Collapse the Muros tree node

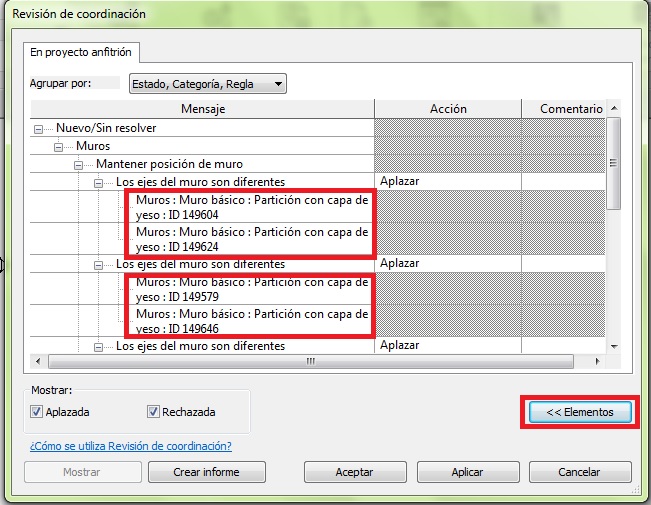(59, 146)
